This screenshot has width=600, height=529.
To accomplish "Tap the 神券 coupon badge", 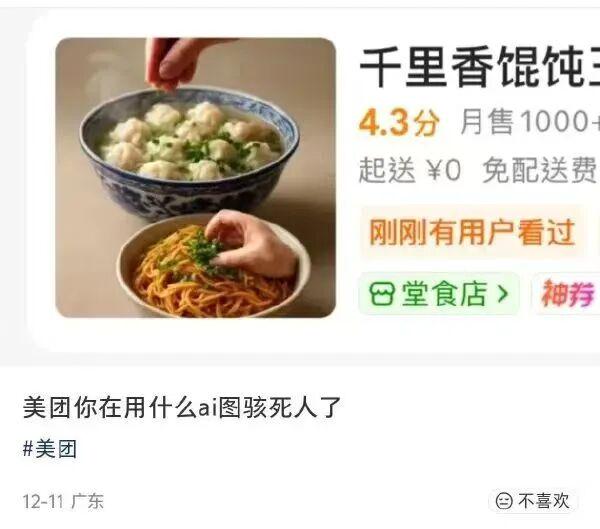I will pyautogui.click(x=568, y=294).
